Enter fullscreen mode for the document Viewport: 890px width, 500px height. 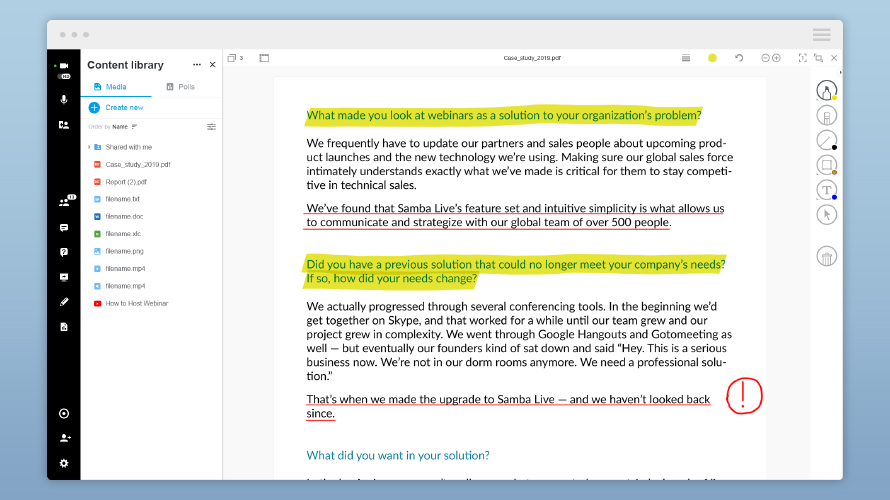pyautogui.click(x=818, y=58)
